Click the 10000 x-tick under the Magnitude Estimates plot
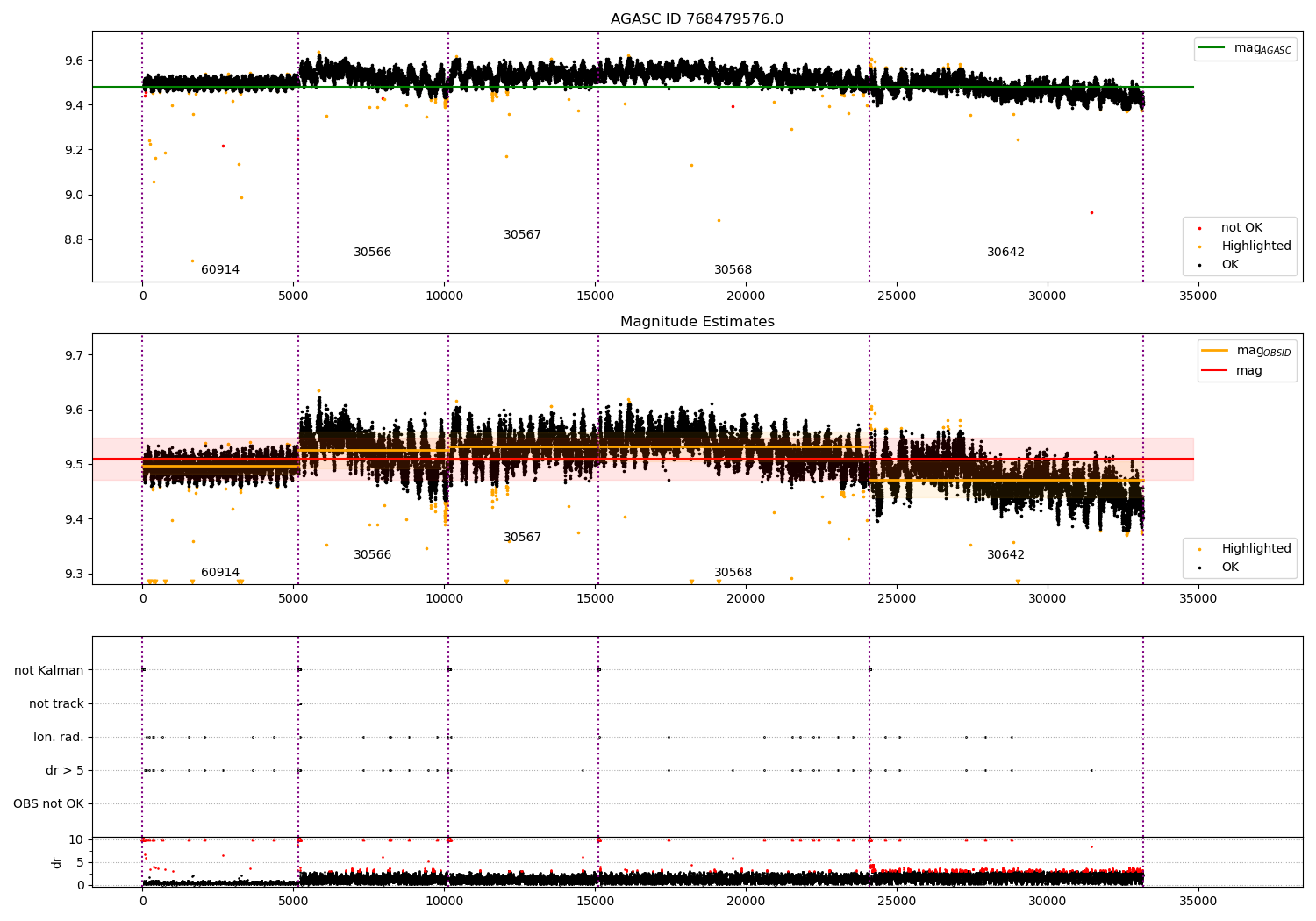The height and width of the screenshot is (921, 1316). click(444, 599)
